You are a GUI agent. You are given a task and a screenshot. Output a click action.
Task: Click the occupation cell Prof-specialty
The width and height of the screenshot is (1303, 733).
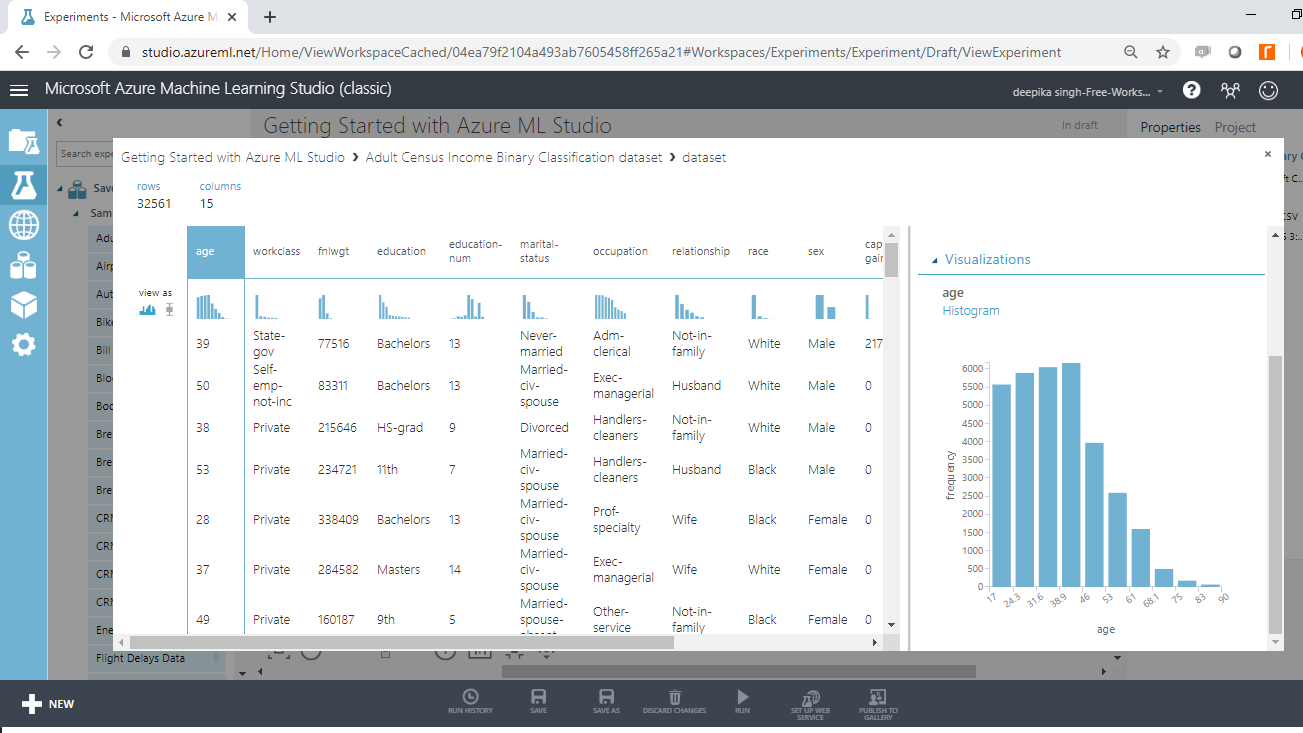(616, 520)
